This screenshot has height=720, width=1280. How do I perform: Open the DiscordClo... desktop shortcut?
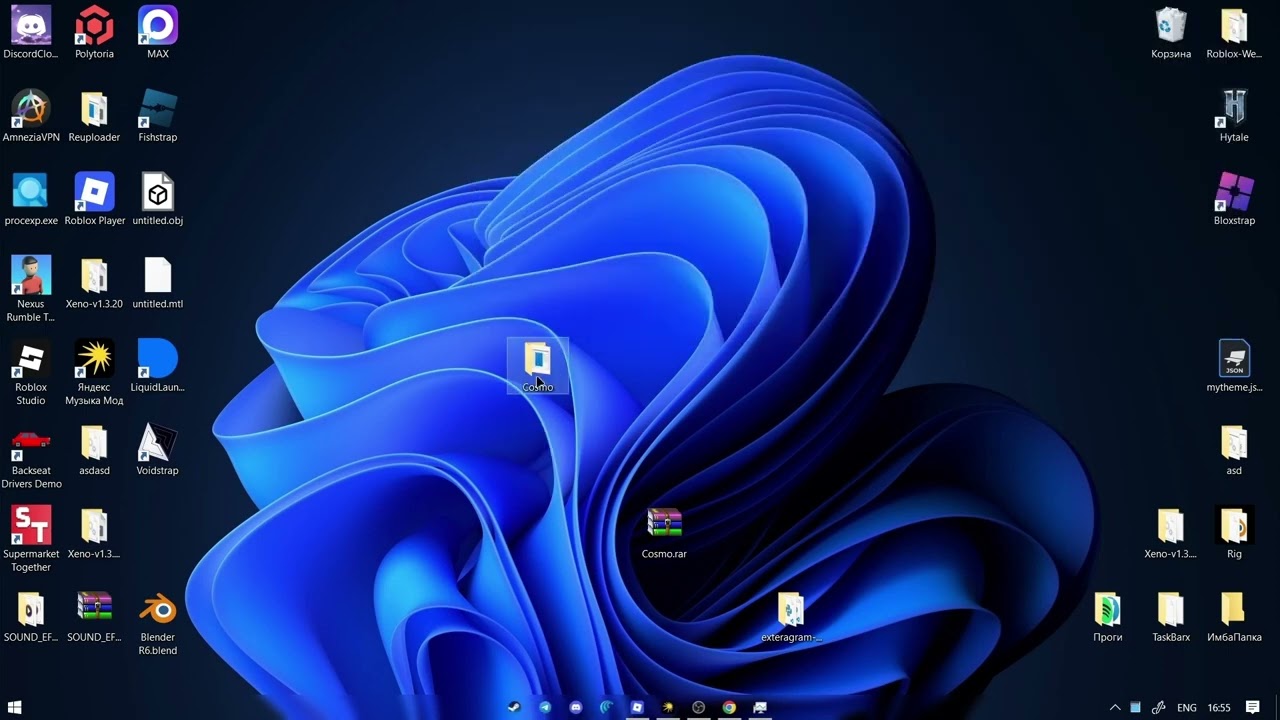[31, 33]
